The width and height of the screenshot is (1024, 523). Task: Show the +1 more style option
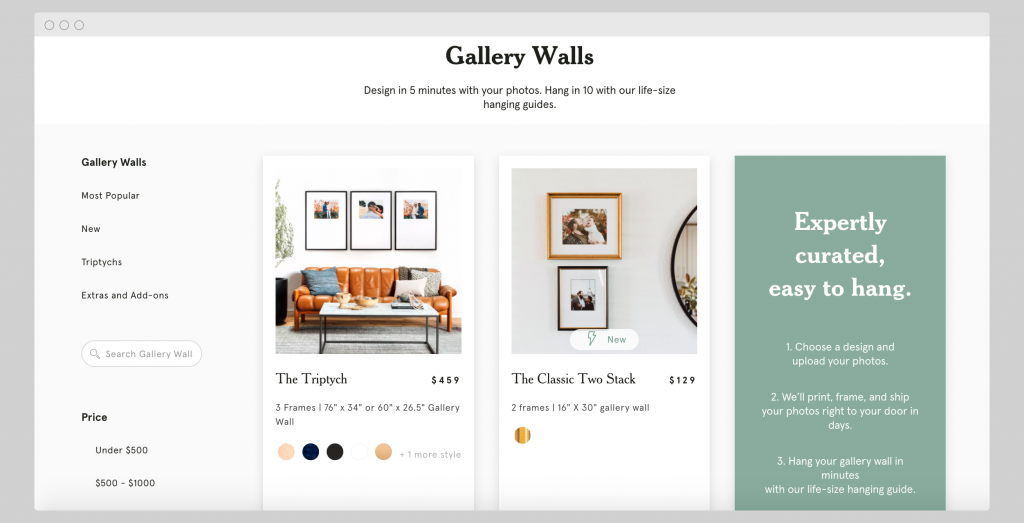coord(430,454)
